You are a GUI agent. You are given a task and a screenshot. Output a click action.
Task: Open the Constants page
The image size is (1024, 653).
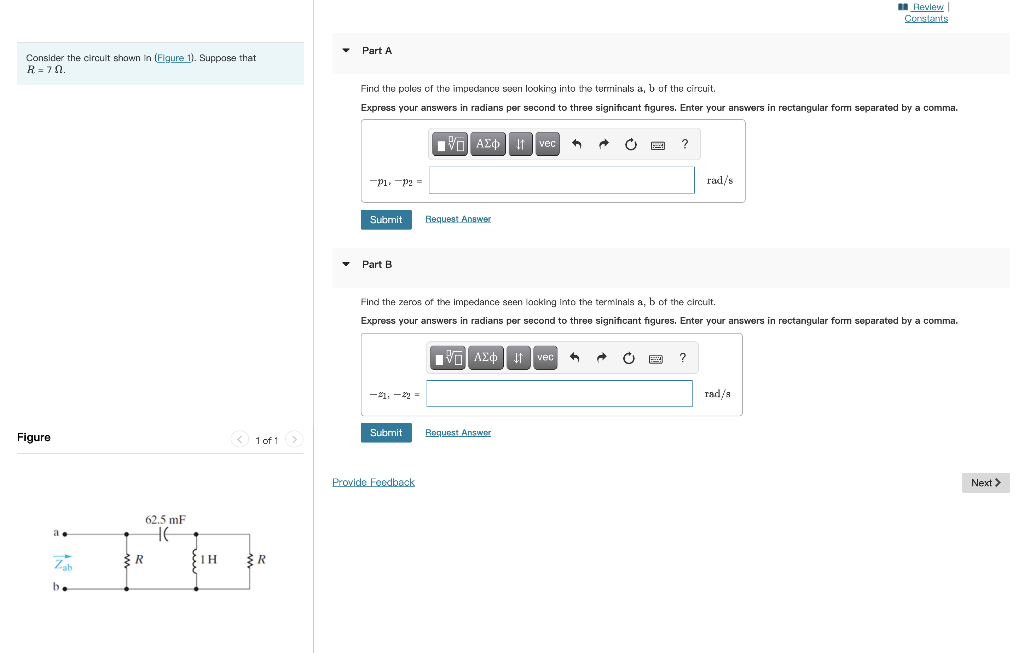pyautogui.click(x=925, y=17)
